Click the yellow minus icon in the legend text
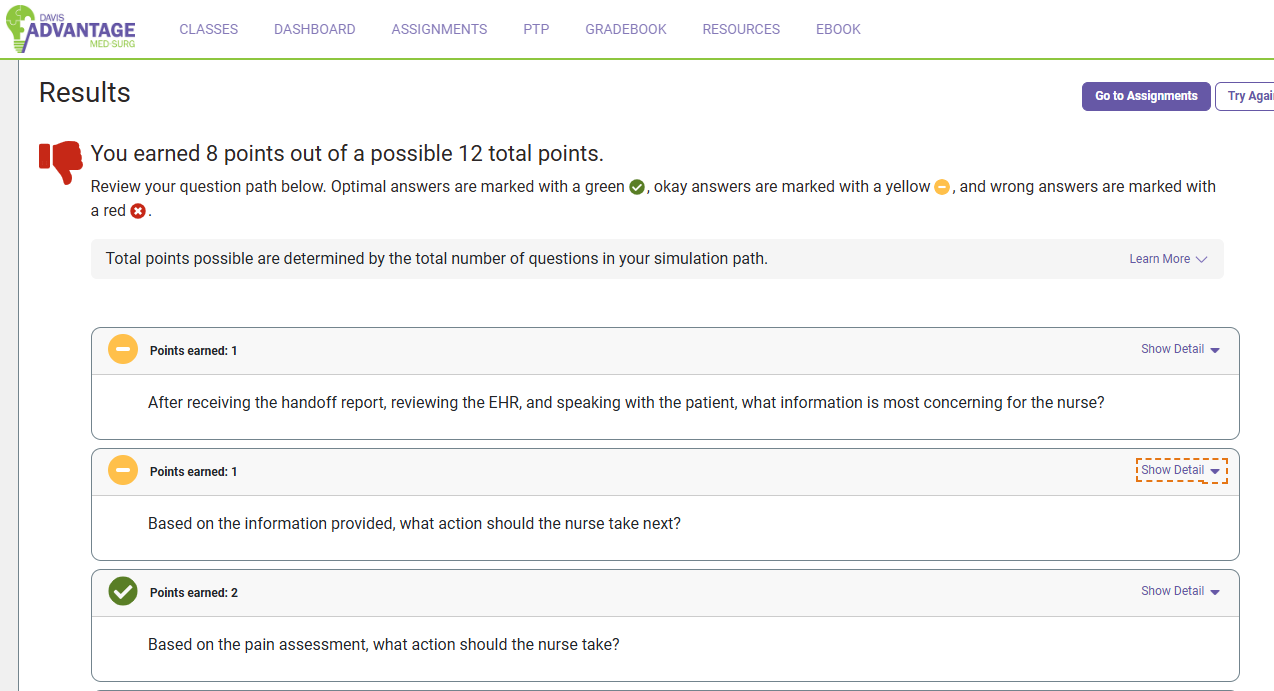The width and height of the screenshot is (1274, 691). tap(942, 187)
